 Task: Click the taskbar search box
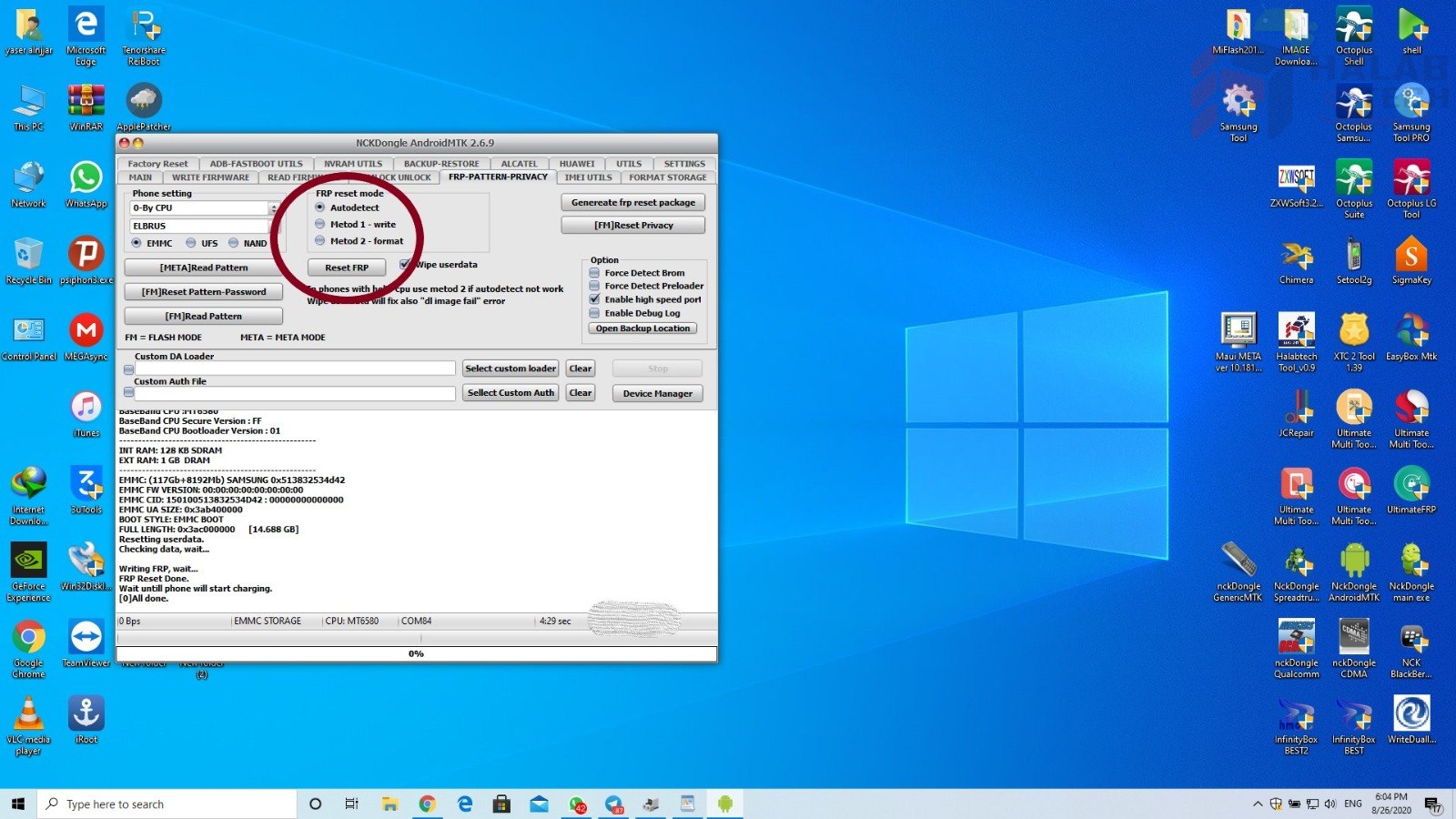(167, 804)
